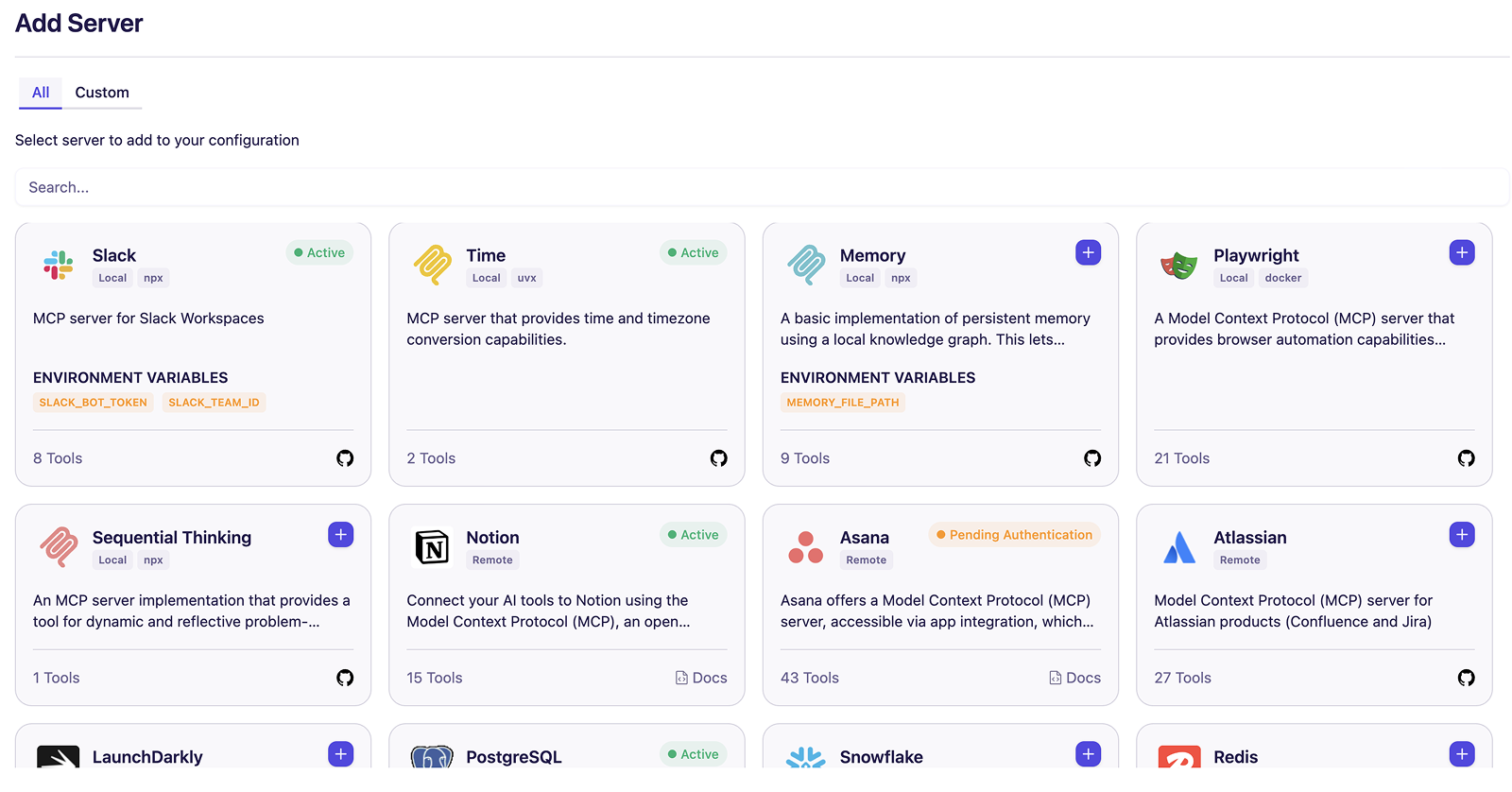This screenshot has height=792, width=1512.
Task: Add the Atlassian server with plus button
Action: [x=1462, y=535]
